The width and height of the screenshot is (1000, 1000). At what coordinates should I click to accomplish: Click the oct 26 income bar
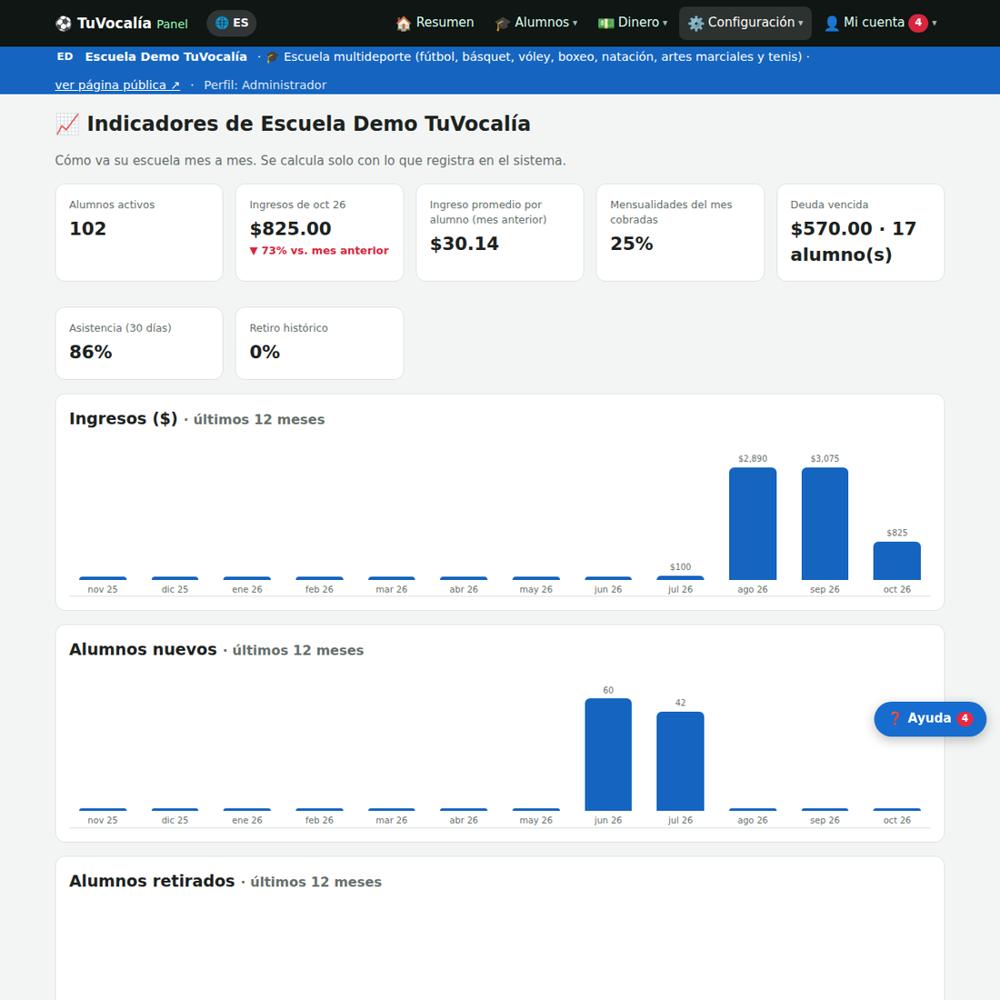(x=897, y=561)
